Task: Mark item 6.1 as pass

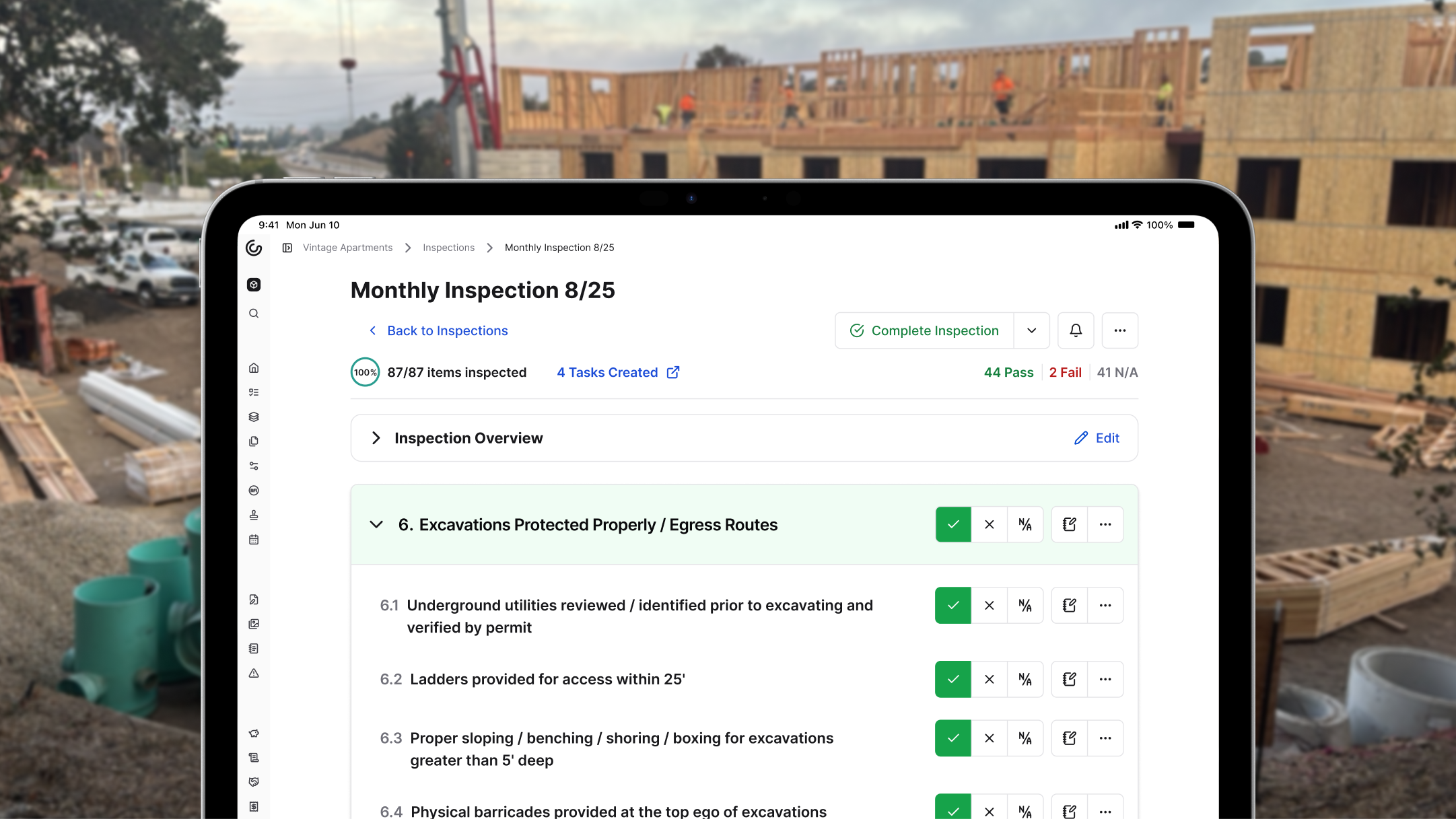Action: coord(953,605)
